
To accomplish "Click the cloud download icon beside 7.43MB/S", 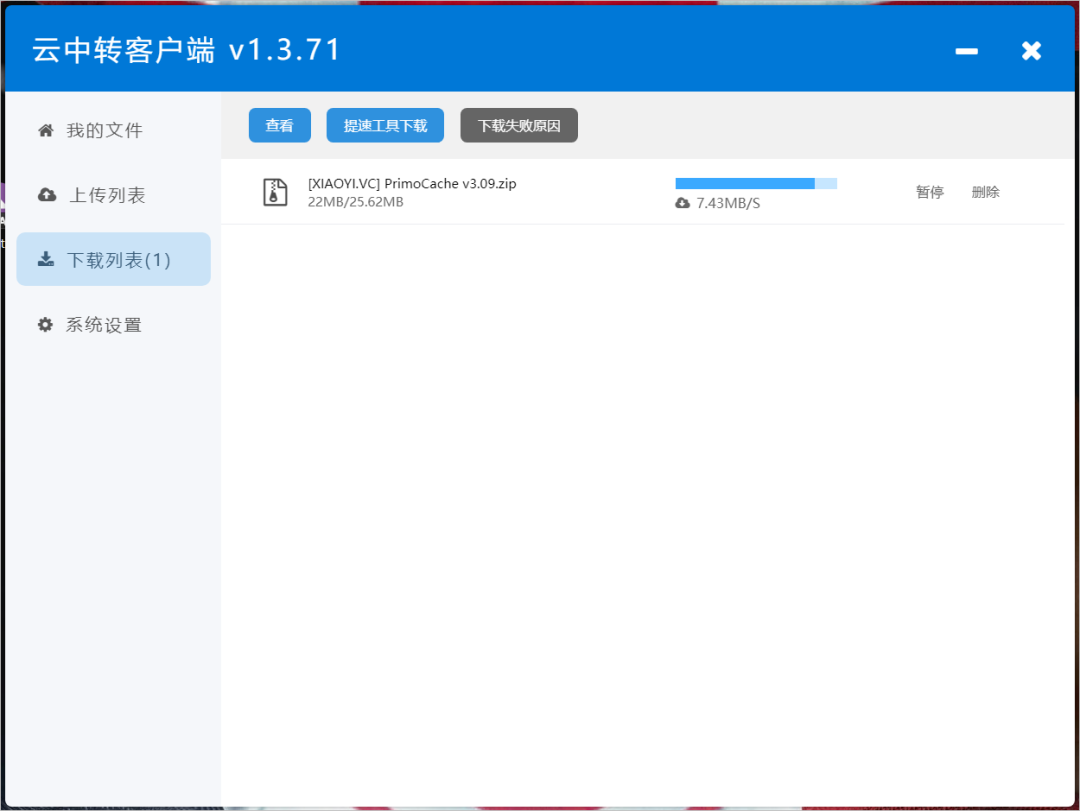I will point(683,203).
